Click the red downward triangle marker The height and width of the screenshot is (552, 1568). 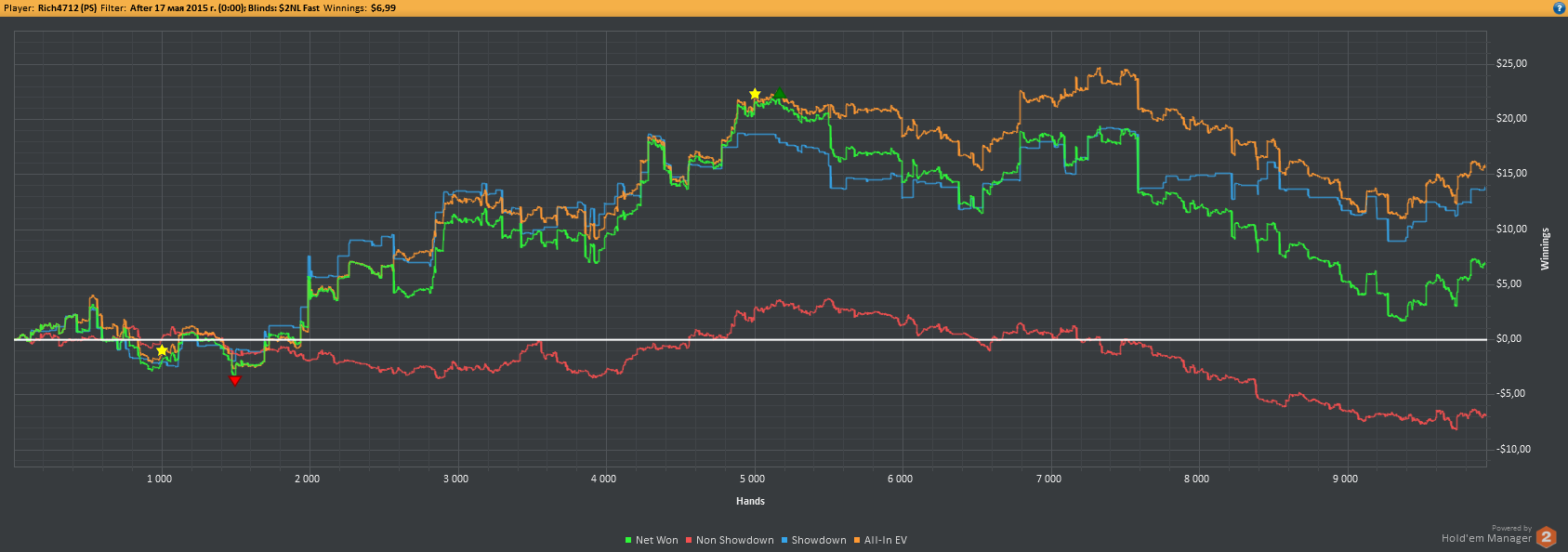pos(234,380)
